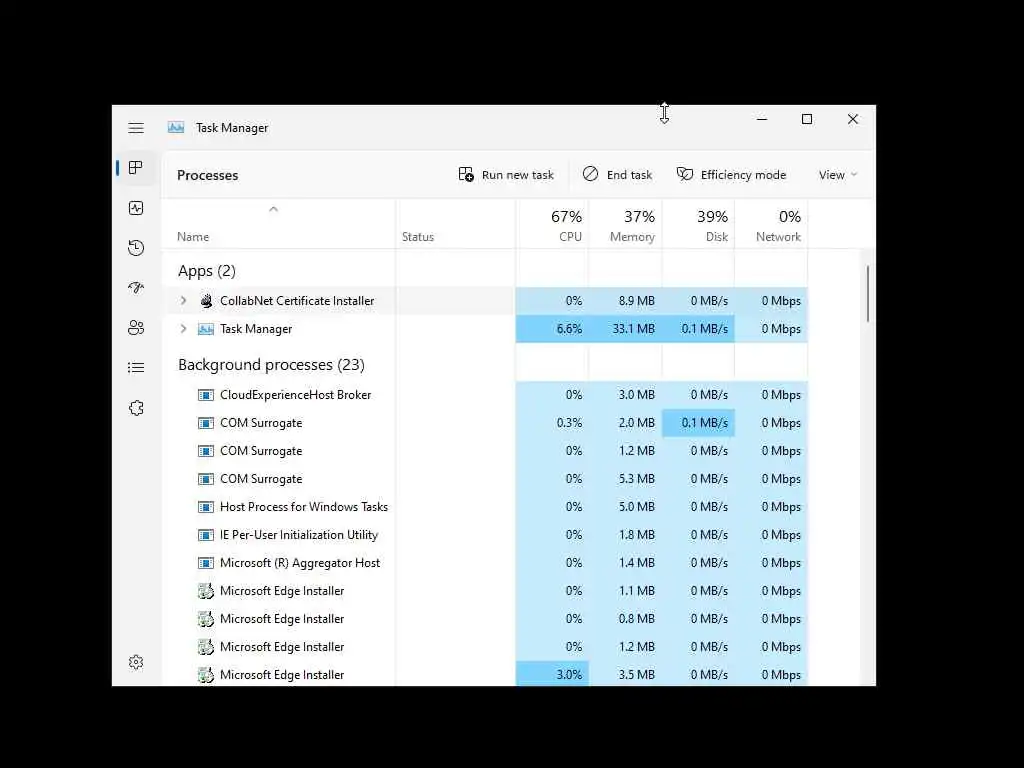
Task: Click the IE Per-User Initialization Utility icon
Action: (206, 535)
